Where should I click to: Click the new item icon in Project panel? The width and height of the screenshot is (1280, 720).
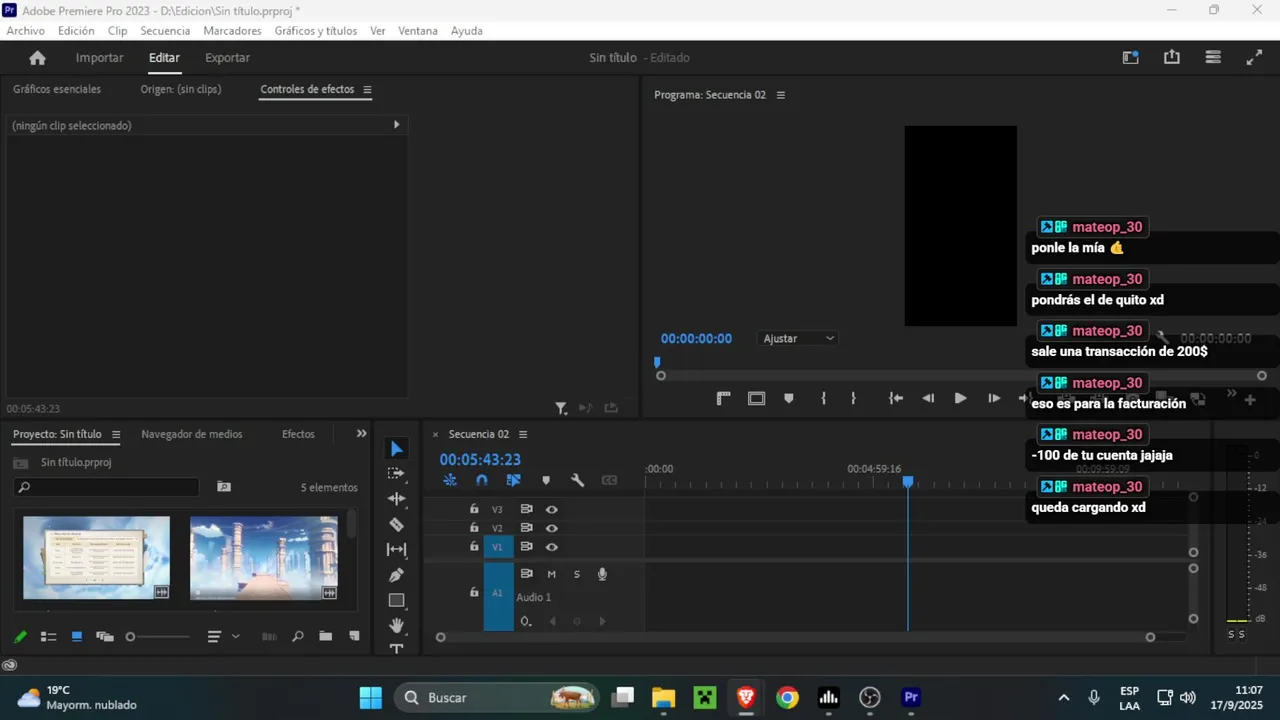(x=353, y=636)
